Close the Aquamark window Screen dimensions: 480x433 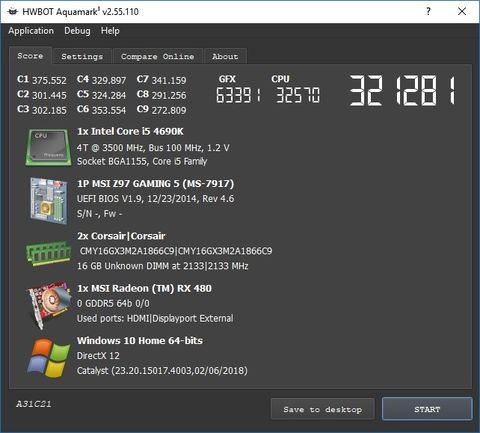(462, 11)
